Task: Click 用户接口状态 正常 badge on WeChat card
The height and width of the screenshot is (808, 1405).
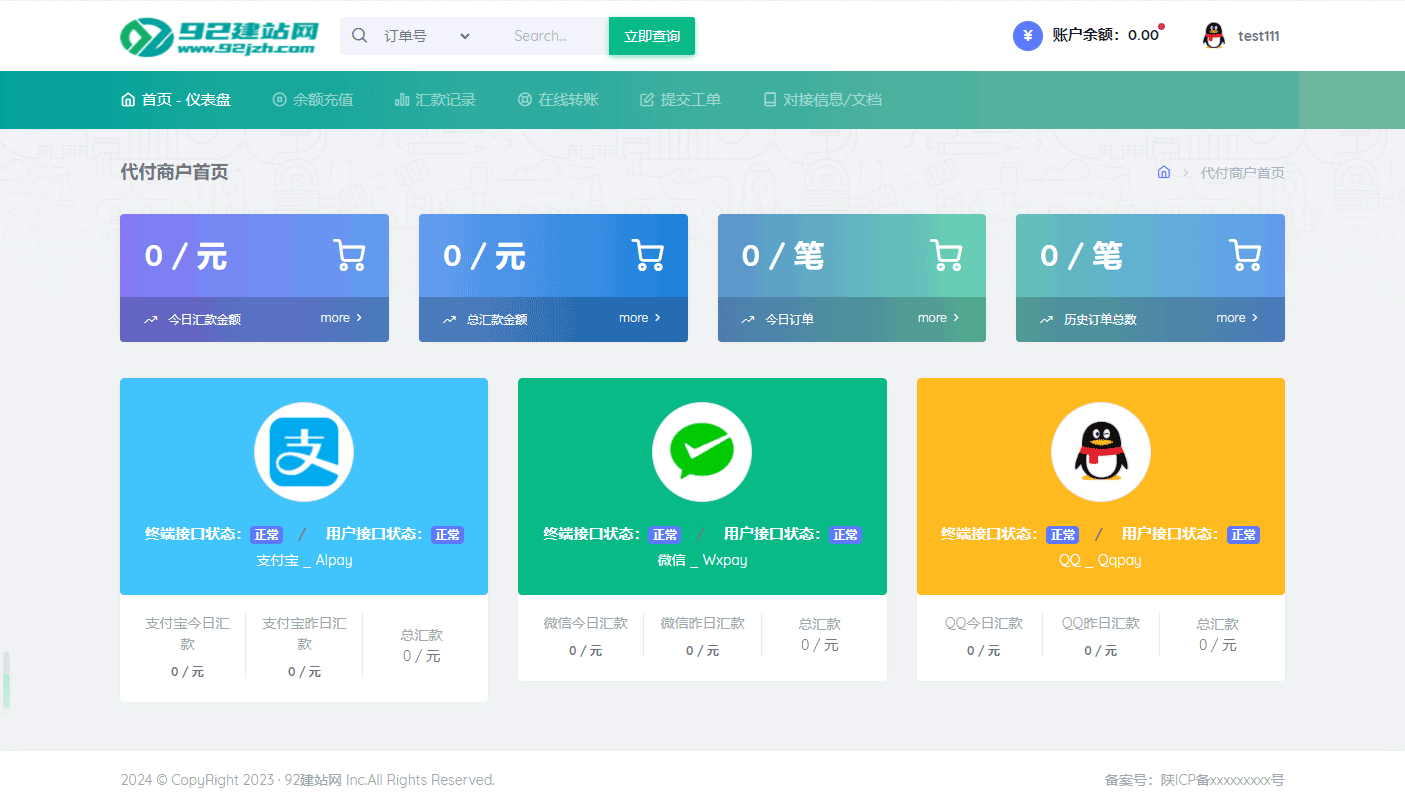Action: pyautogui.click(x=845, y=535)
